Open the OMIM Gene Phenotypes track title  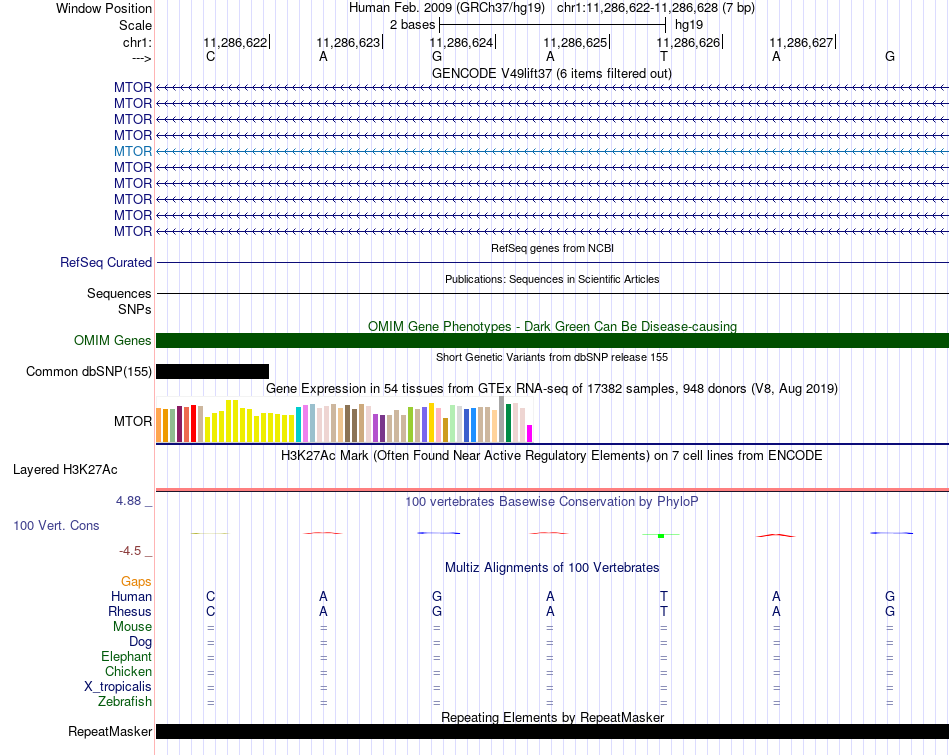(x=552, y=326)
